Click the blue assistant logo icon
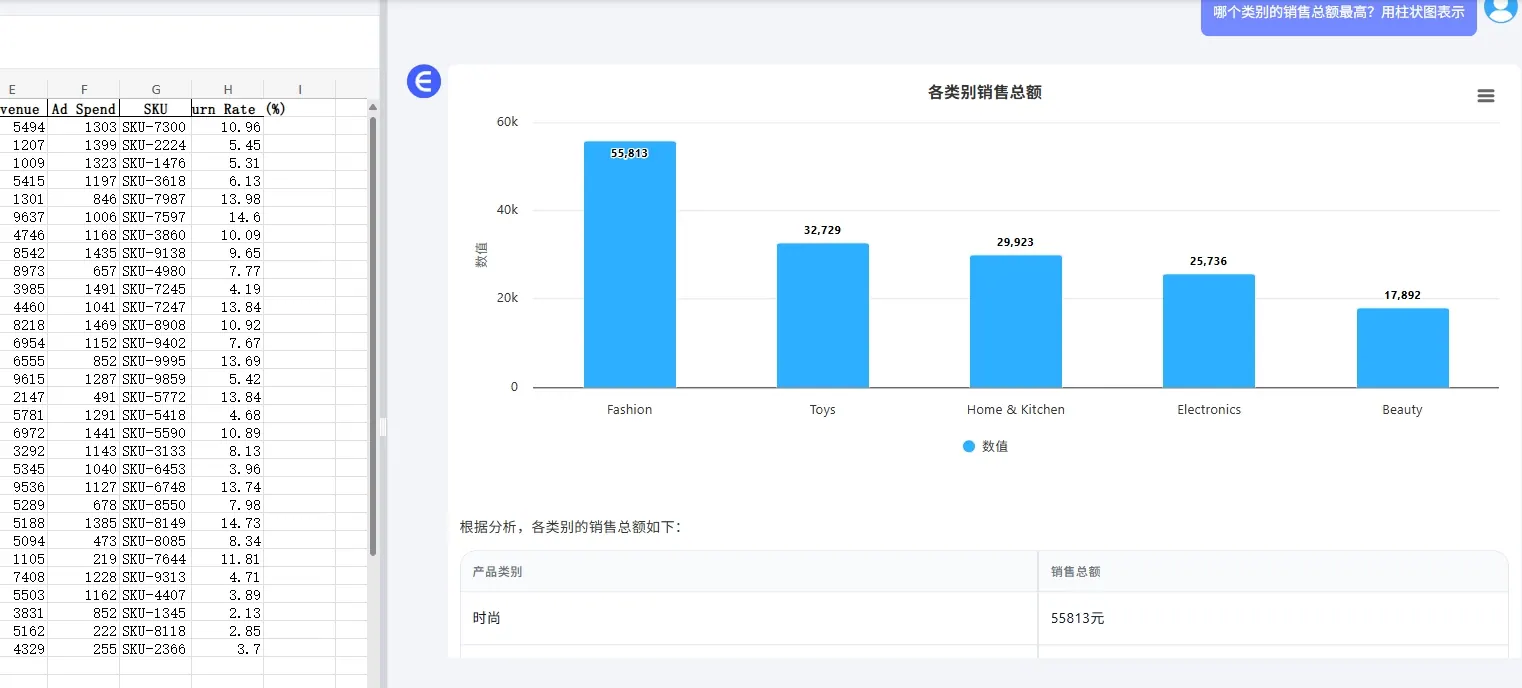The width and height of the screenshot is (1522, 688). 424,81
